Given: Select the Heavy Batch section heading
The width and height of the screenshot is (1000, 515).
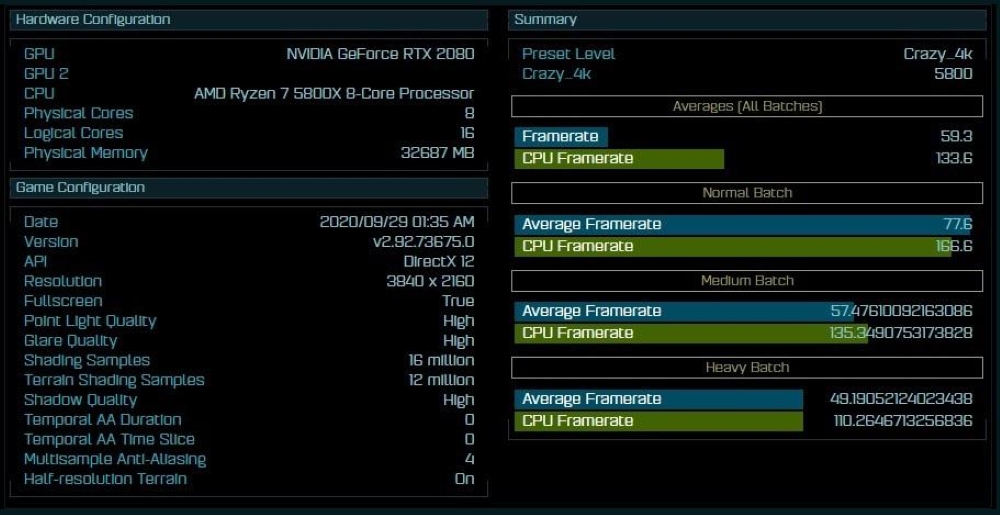Looking at the screenshot, I should pos(747,368).
